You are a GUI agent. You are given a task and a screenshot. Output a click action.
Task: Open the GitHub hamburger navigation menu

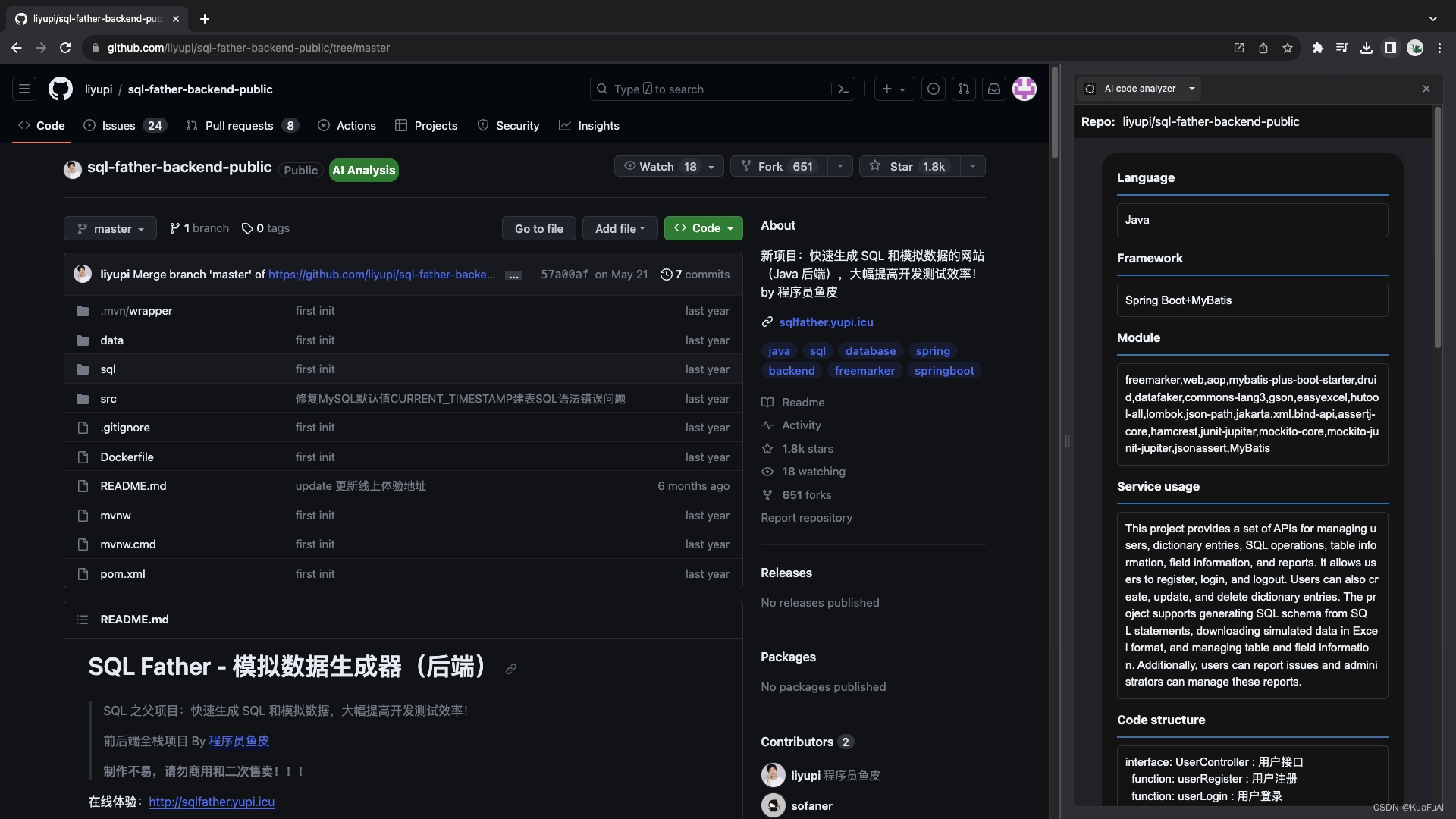coord(24,89)
